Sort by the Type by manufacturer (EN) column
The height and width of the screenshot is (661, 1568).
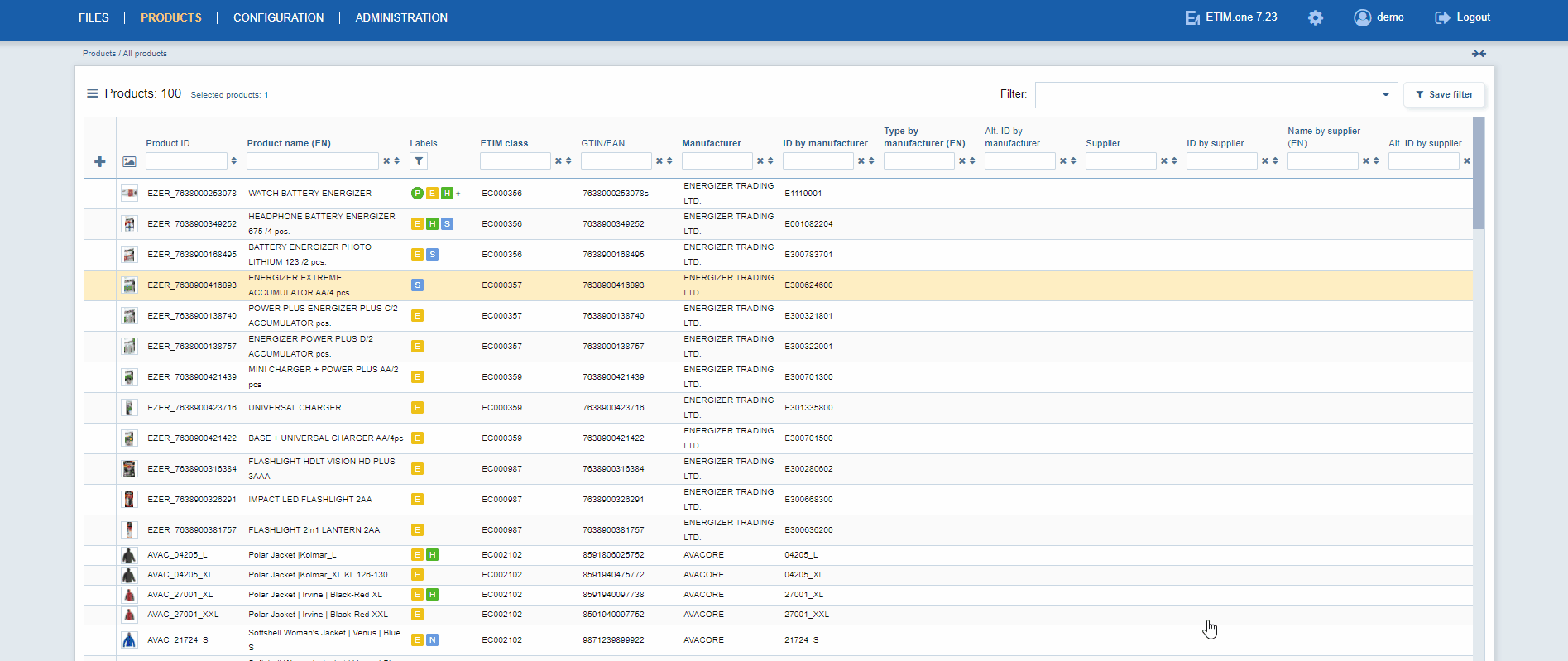(x=972, y=161)
